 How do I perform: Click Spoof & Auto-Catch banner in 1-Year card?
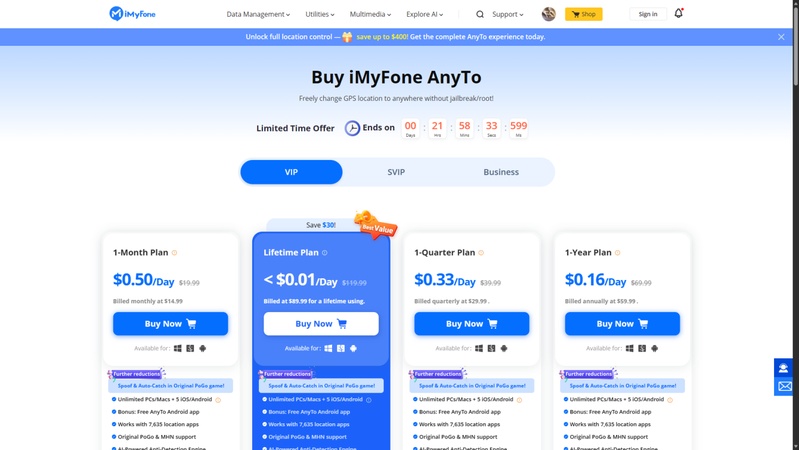coord(623,386)
